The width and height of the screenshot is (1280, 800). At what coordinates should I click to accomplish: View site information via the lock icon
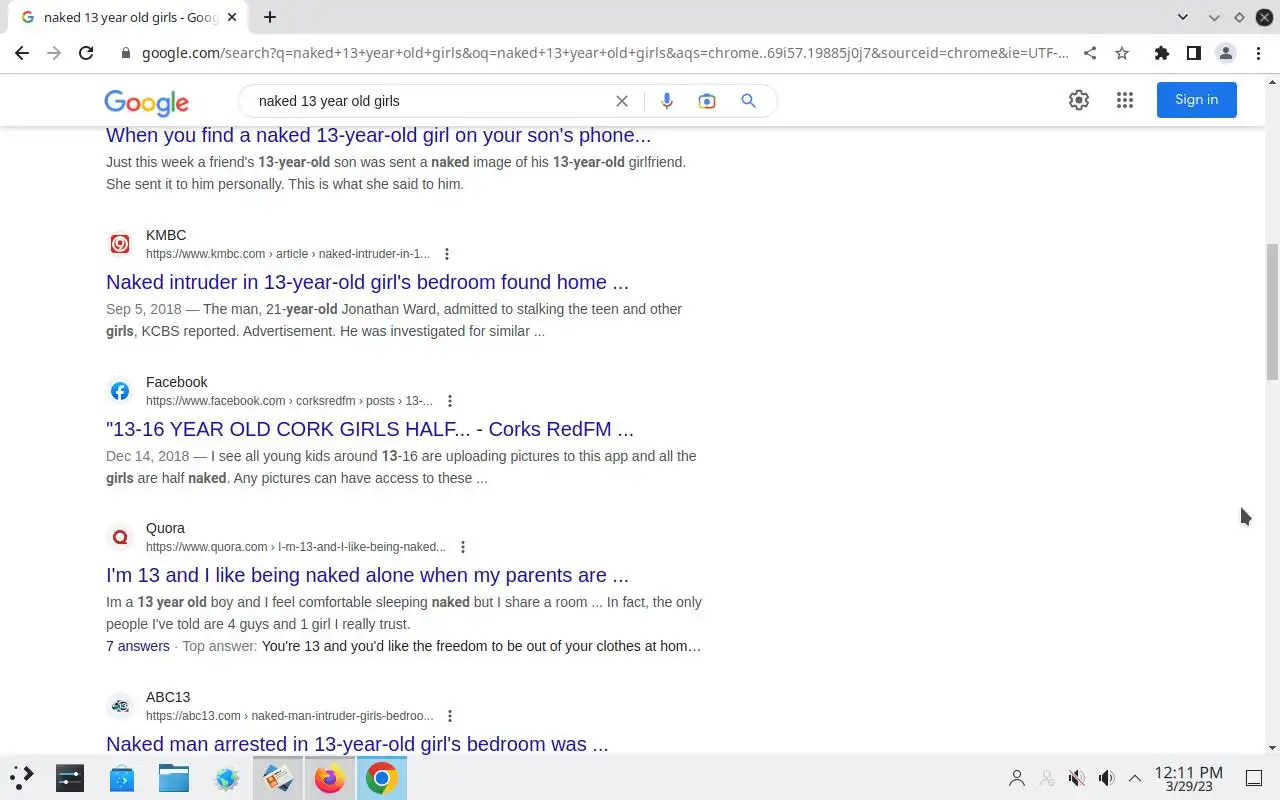(x=125, y=53)
